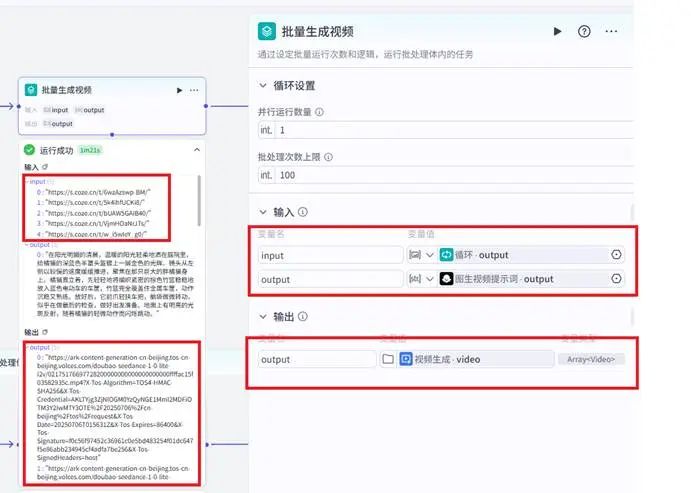
Task: Click the 循环 node icon in the input value
Action: pyautogui.click(x=446, y=255)
